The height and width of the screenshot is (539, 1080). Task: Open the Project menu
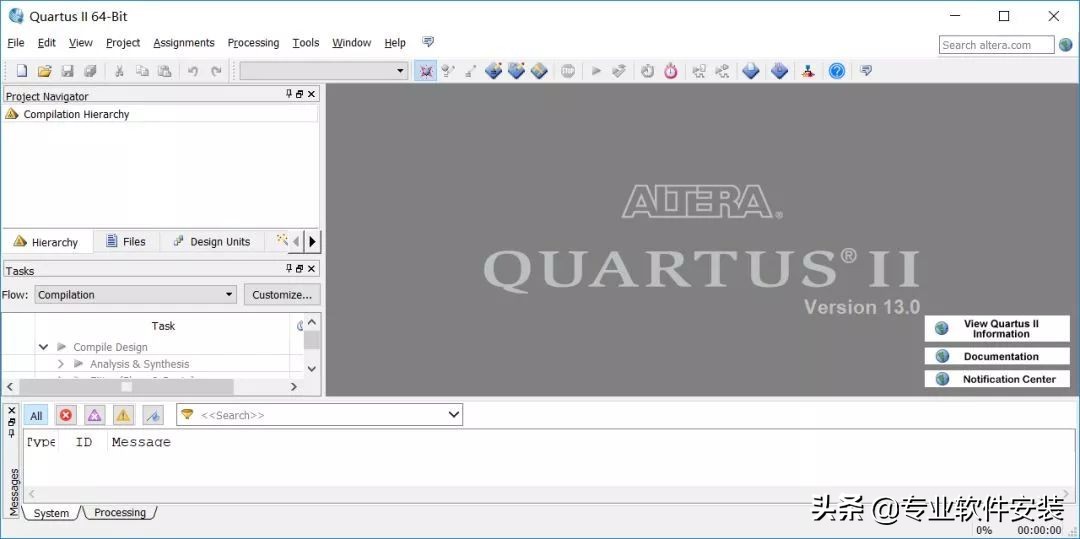(123, 43)
